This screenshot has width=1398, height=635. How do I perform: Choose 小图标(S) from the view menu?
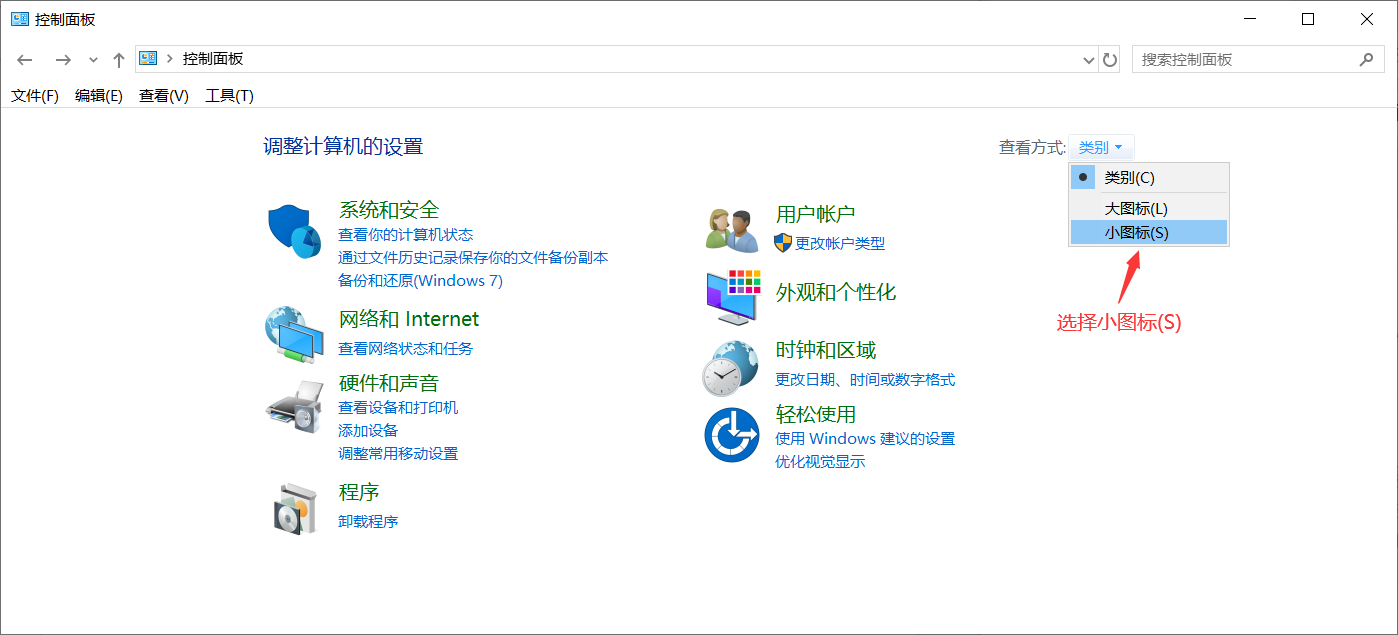(x=1149, y=232)
